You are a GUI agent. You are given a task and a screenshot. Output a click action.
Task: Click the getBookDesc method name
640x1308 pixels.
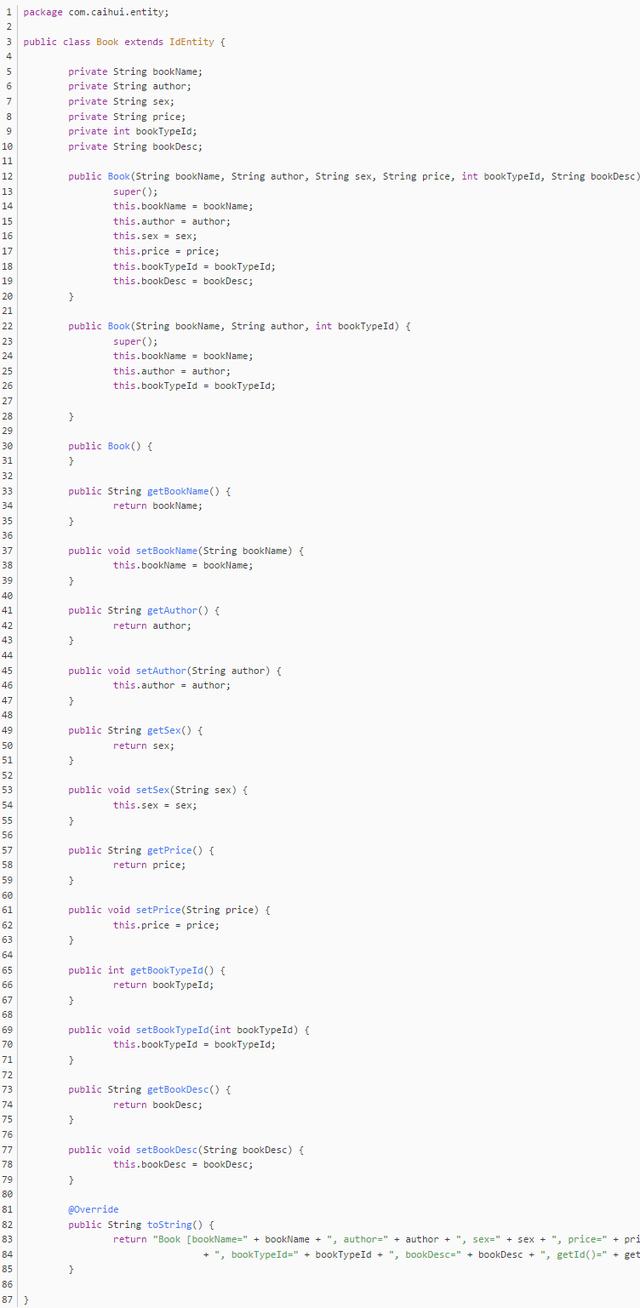[x=177, y=1089]
